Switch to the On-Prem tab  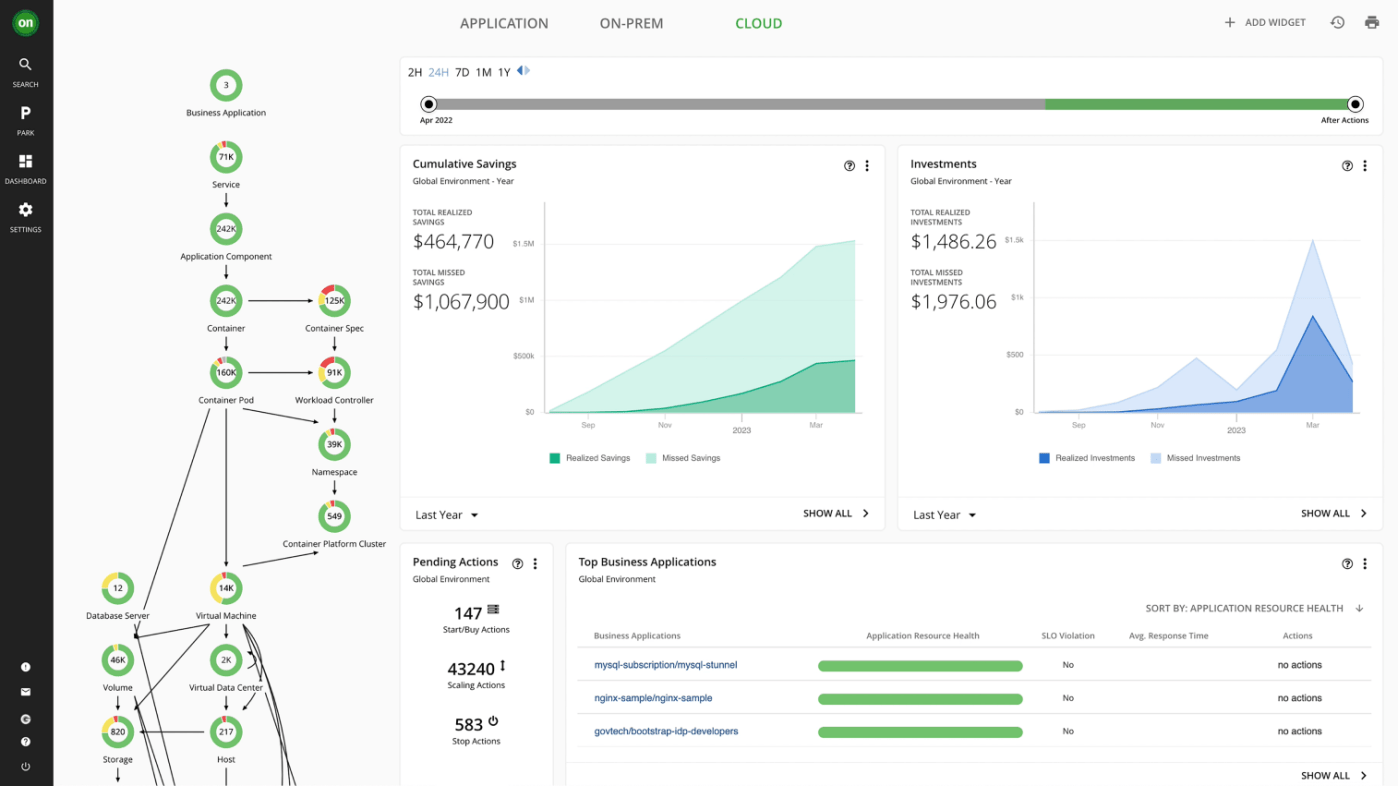631,23
